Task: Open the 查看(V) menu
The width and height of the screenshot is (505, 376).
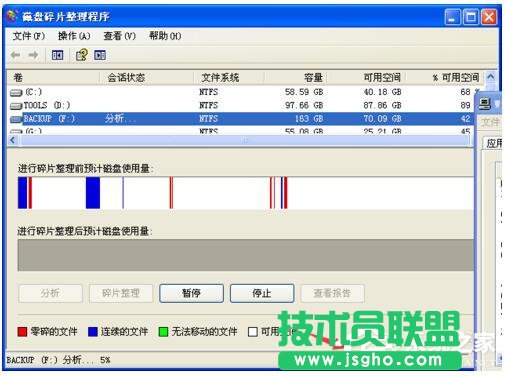Action: tap(120, 36)
